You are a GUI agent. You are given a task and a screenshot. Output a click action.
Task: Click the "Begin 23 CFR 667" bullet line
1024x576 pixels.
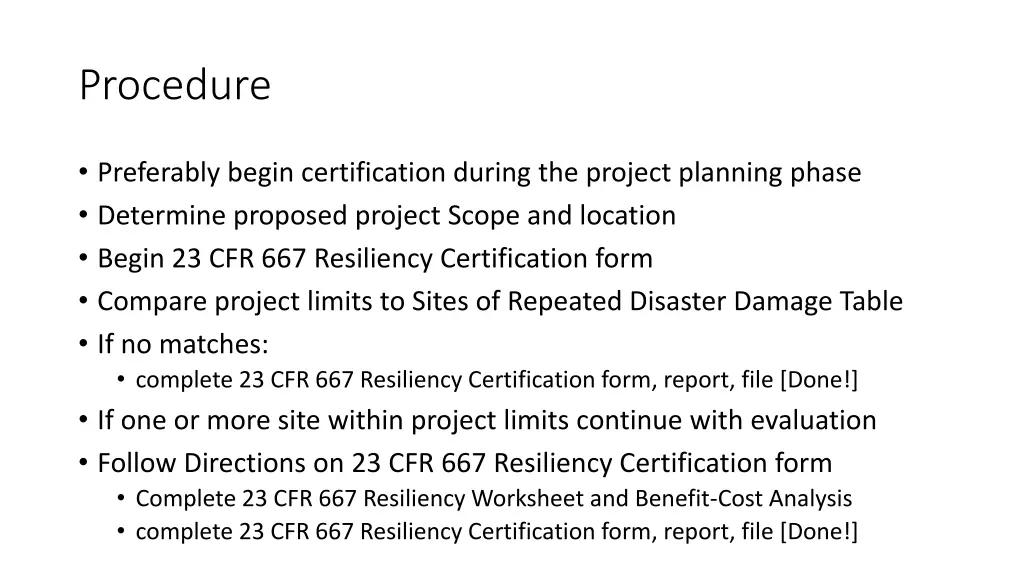375,259
